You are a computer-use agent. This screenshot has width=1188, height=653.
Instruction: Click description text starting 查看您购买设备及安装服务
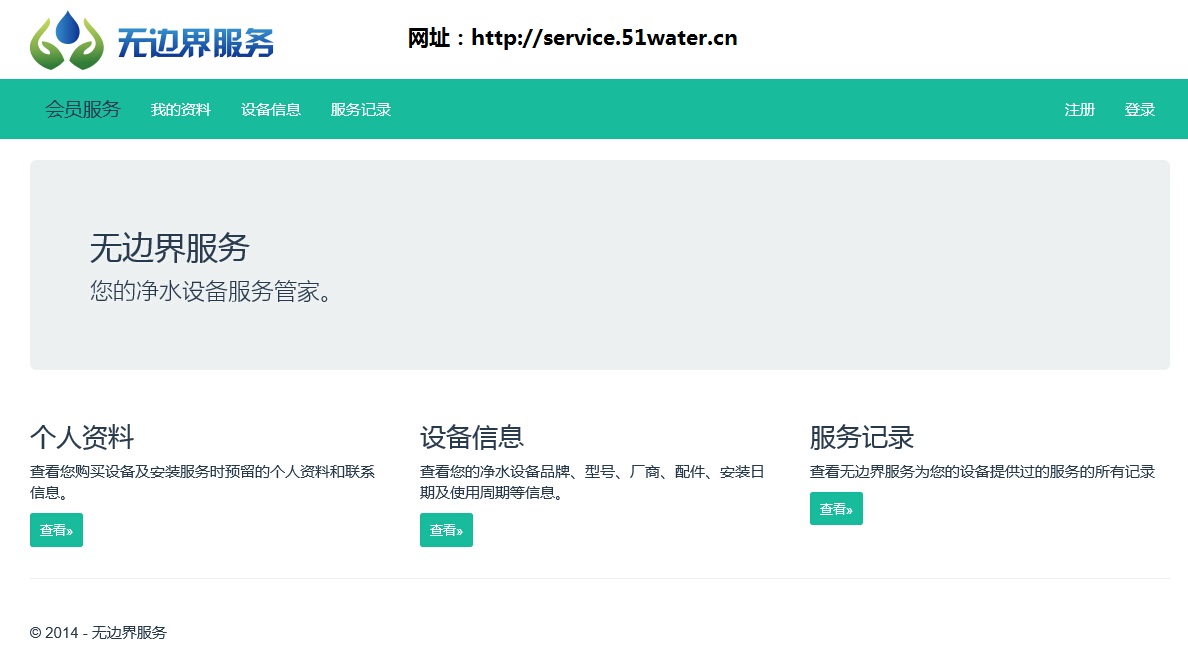pyautogui.click(x=202, y=482)
